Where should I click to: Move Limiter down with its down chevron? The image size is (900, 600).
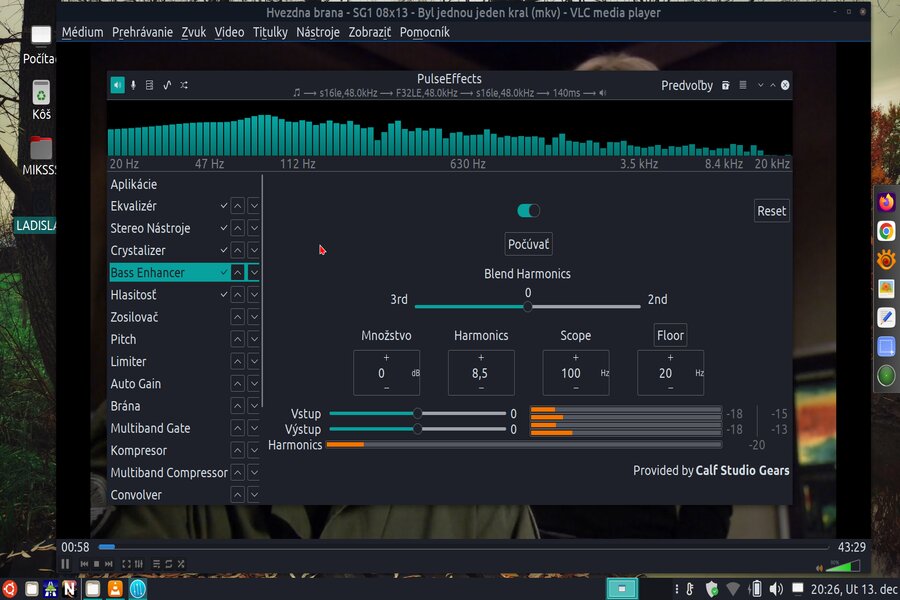(x=254, y=362)
